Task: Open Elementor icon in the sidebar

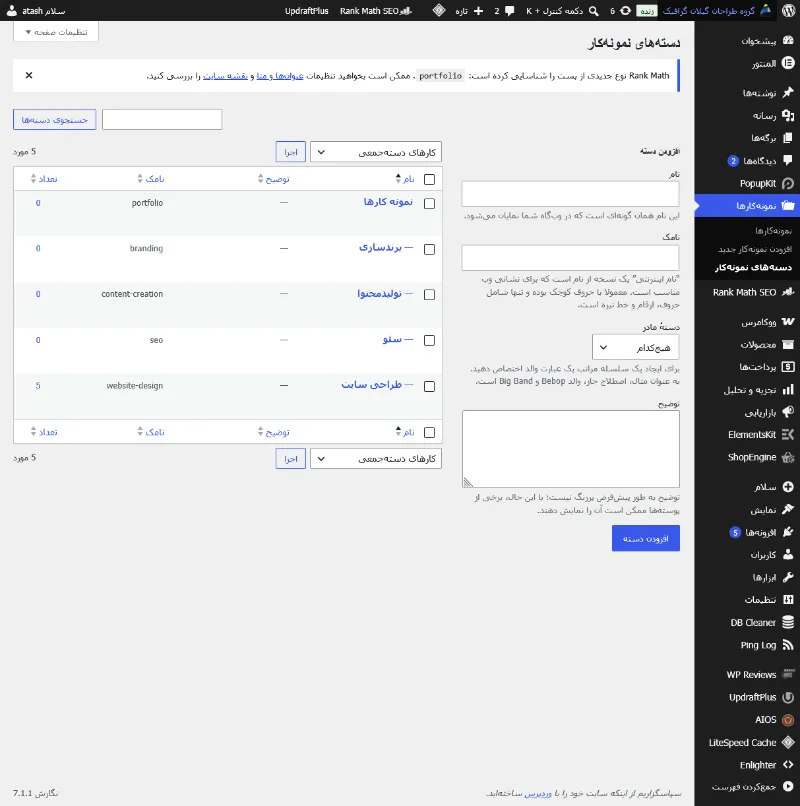Action: 788,63
